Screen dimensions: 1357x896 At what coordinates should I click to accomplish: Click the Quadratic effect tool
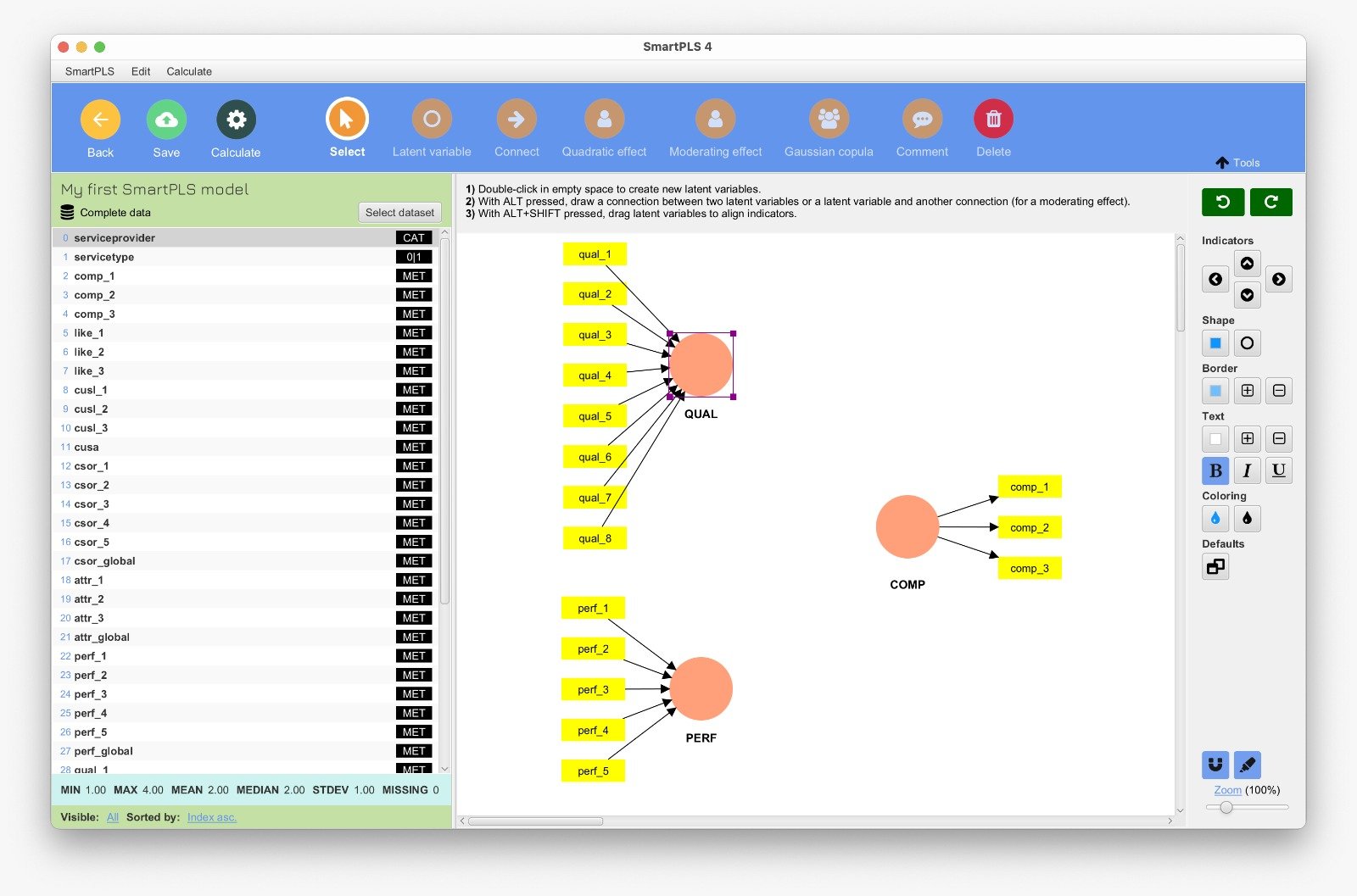pos(604,120)
